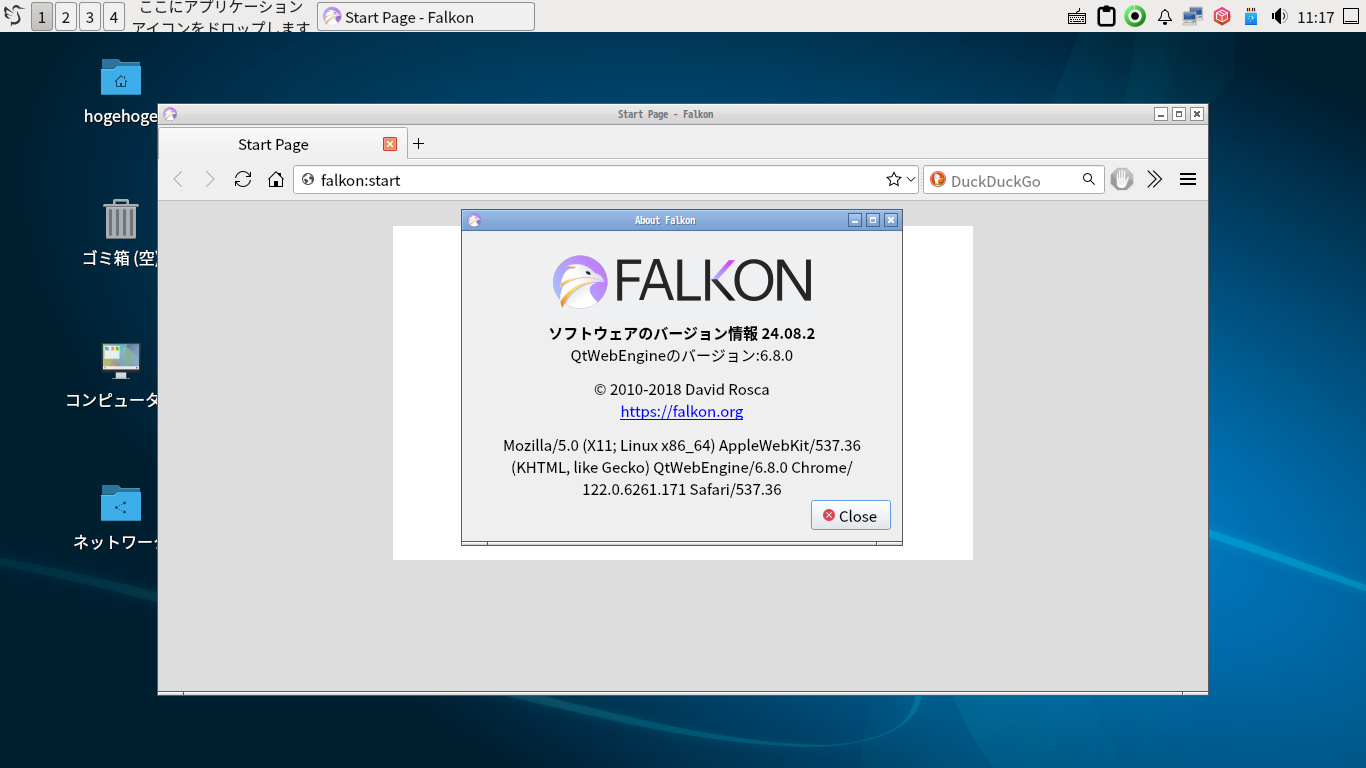Screen dimensions: 1366x768
Task: Close the Start Page tab
Action: point(390,144)
